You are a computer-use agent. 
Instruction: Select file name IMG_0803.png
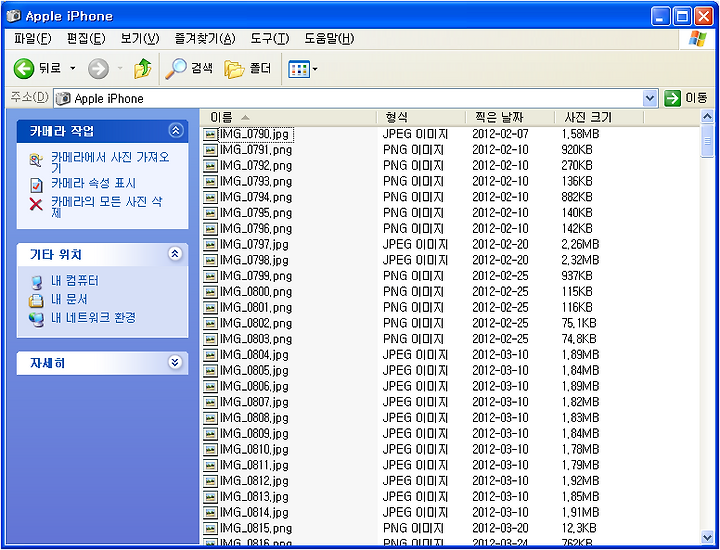(x=256, y=339)
